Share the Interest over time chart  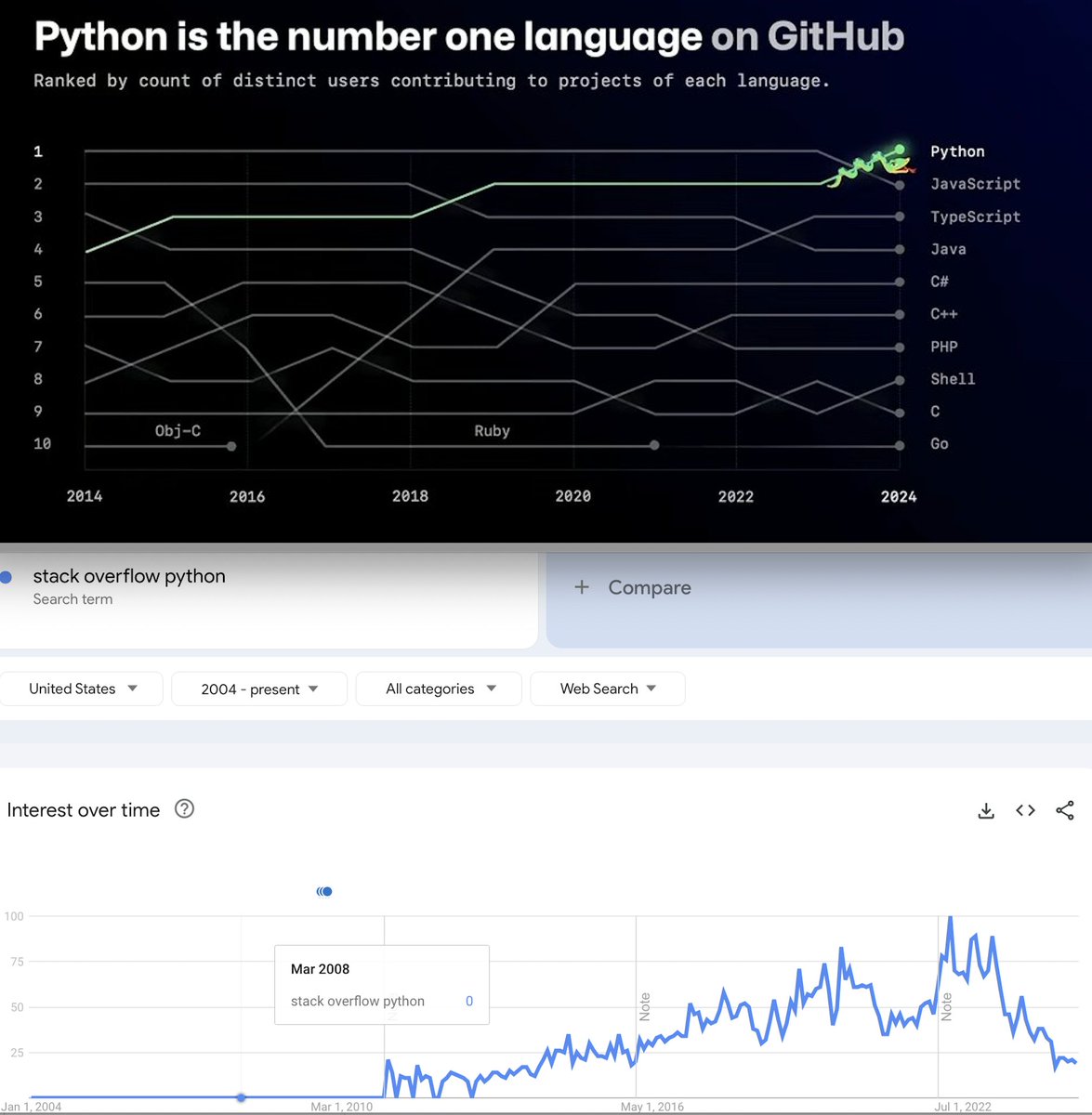tap(1065, 810)
